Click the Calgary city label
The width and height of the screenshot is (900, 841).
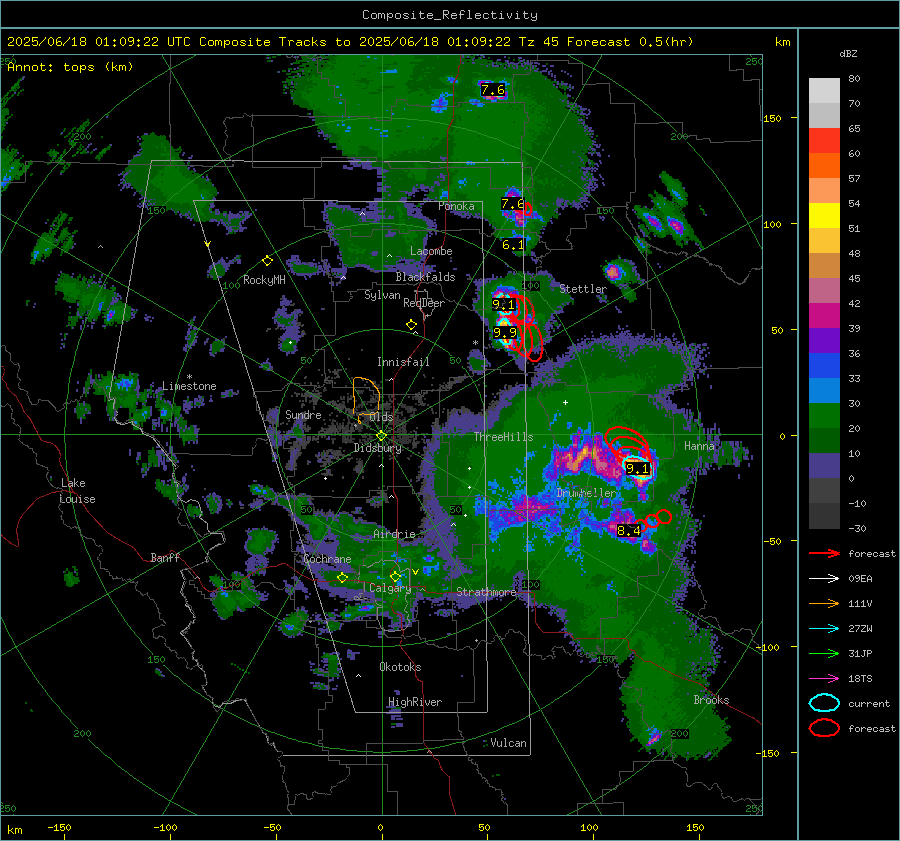click(x=390, y=588)
